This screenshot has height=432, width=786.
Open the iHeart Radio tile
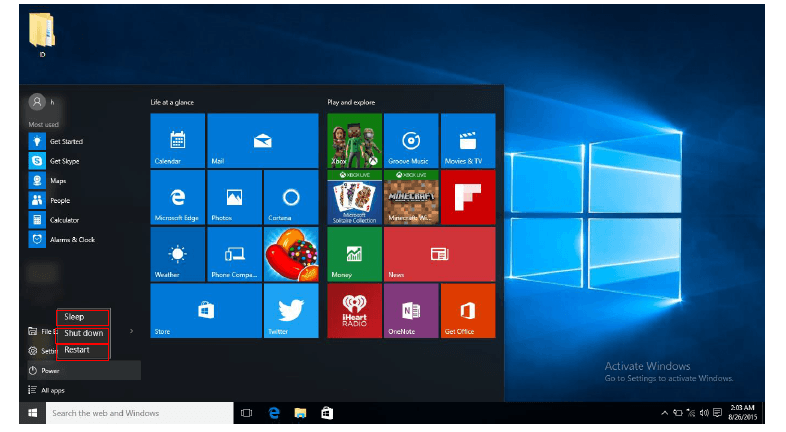(354, 311)
